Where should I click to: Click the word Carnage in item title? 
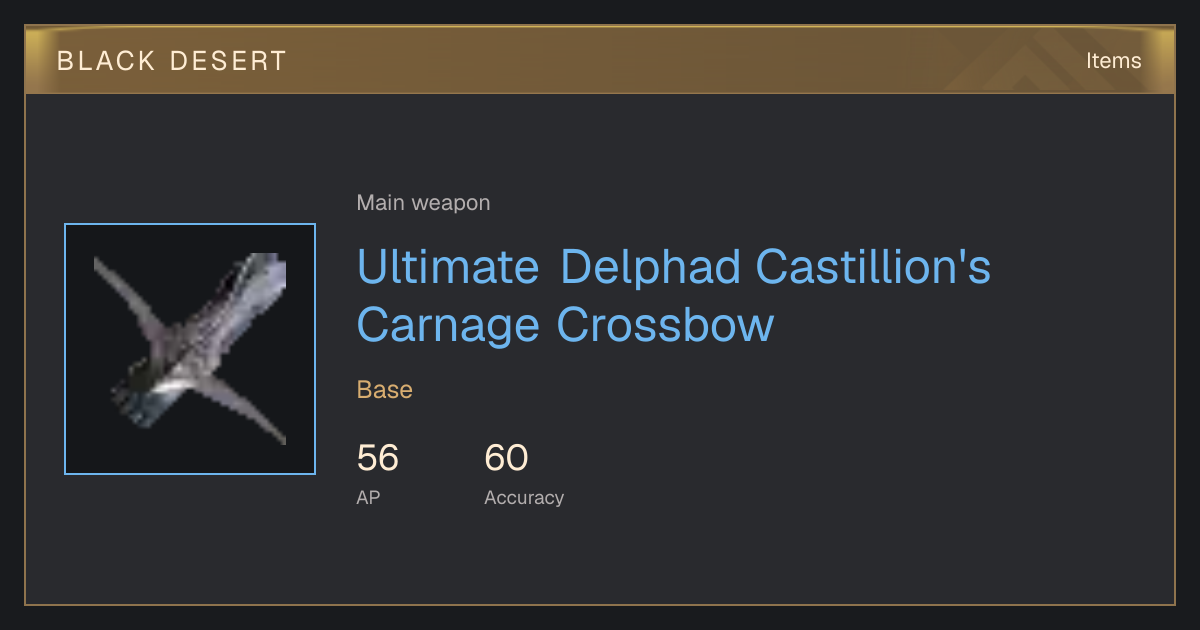coord(448,325)
